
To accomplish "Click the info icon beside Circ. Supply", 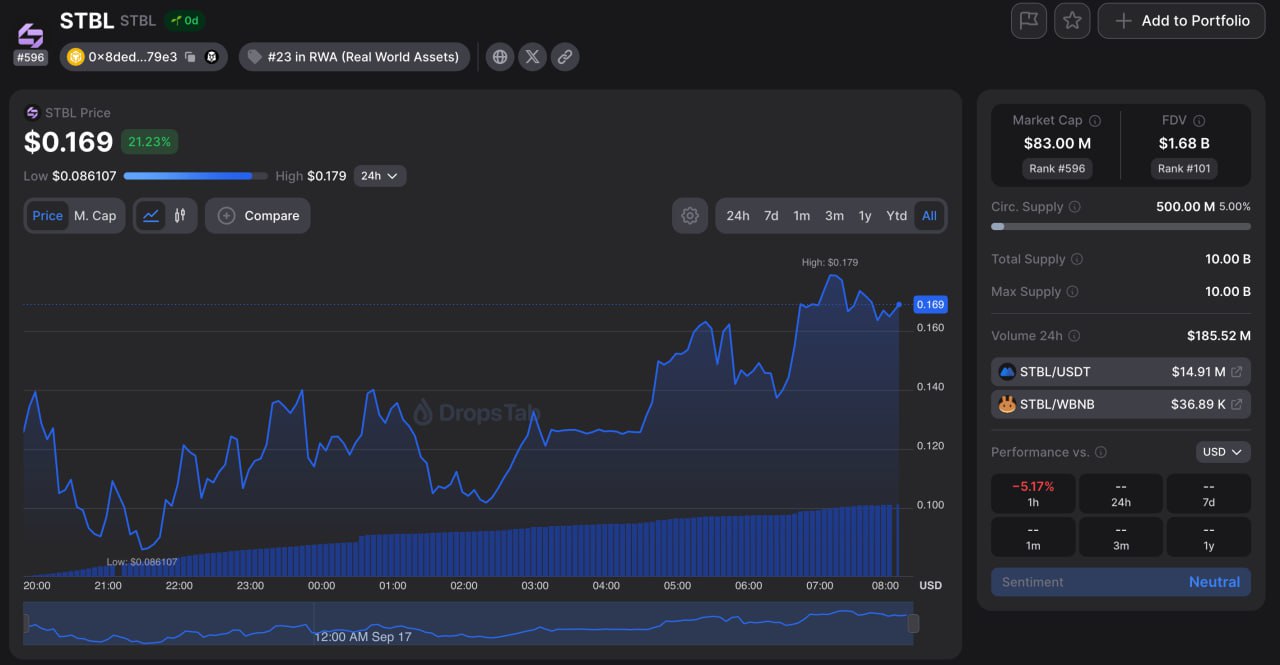I will click(x=1075, y=207).
